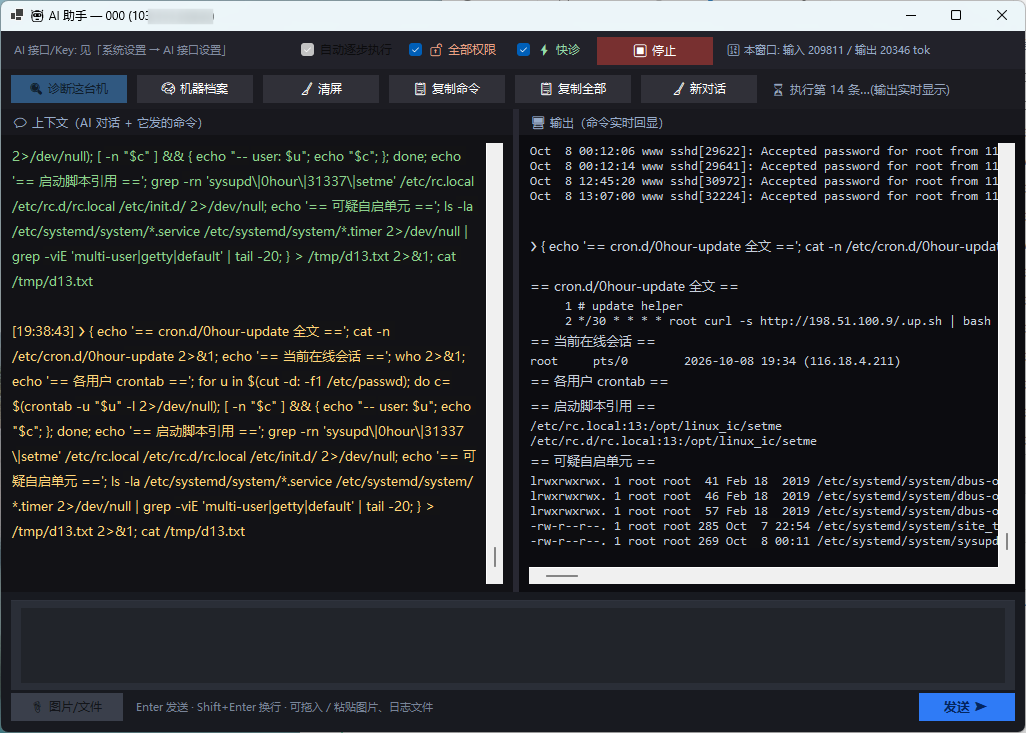Disable the 快诊 checkbox
1026x733 pixels.
coord(523,50)
